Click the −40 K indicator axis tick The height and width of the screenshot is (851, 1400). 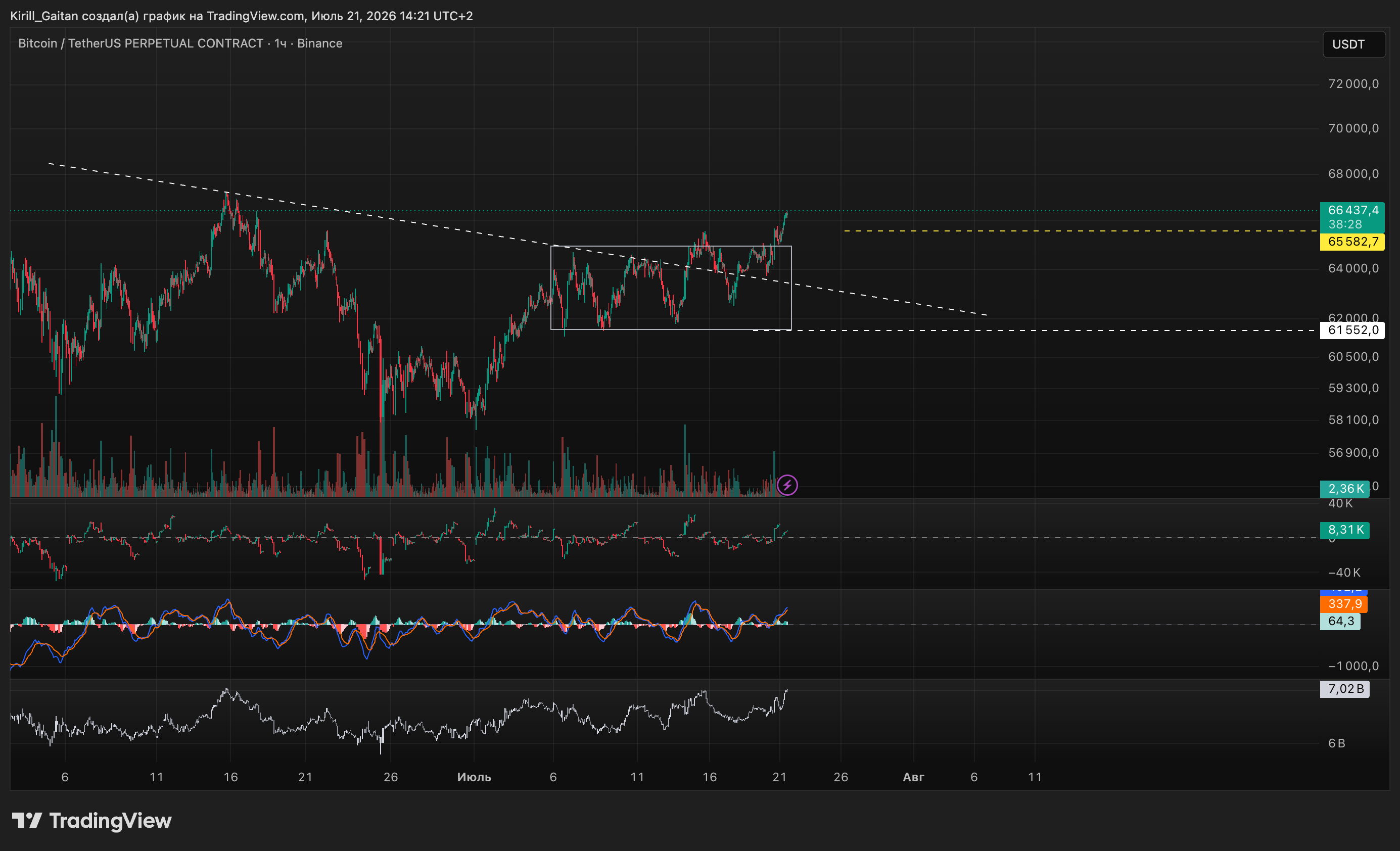click(1344, 573)
